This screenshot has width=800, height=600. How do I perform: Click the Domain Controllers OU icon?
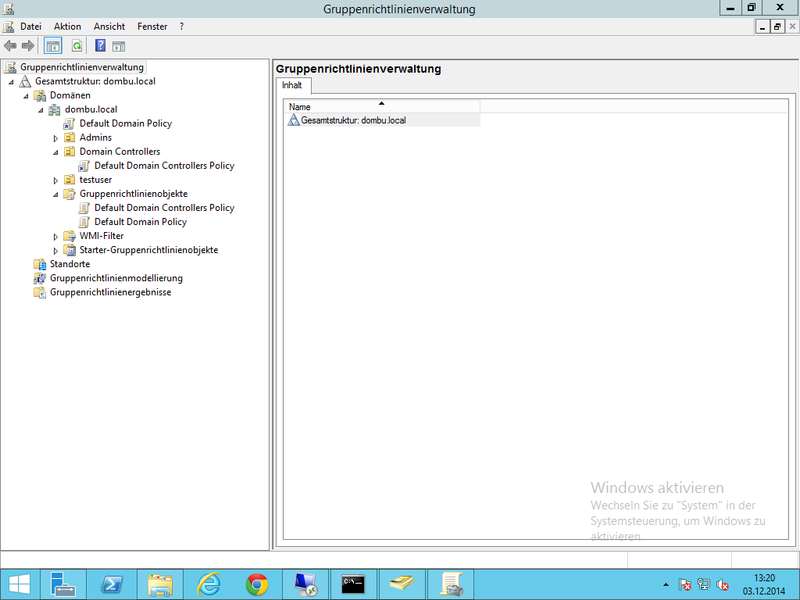69,152
